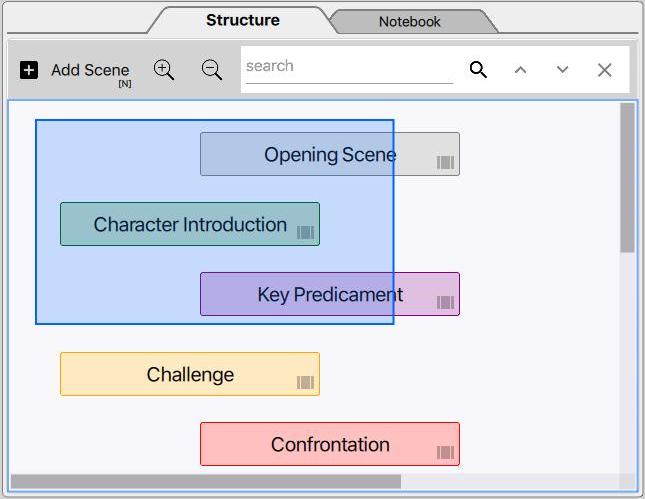Select the Confrontation scene card
The image size is (645, 499).
pyautogui.click(x=330, y=444)
